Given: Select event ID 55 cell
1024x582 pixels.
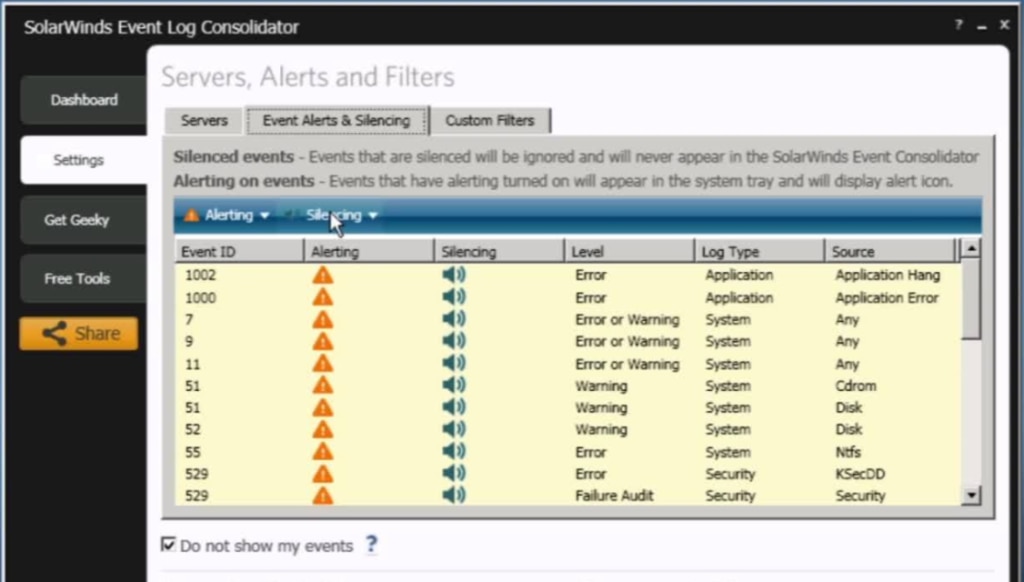Looking at the screenshot, I should pos(193,452).
